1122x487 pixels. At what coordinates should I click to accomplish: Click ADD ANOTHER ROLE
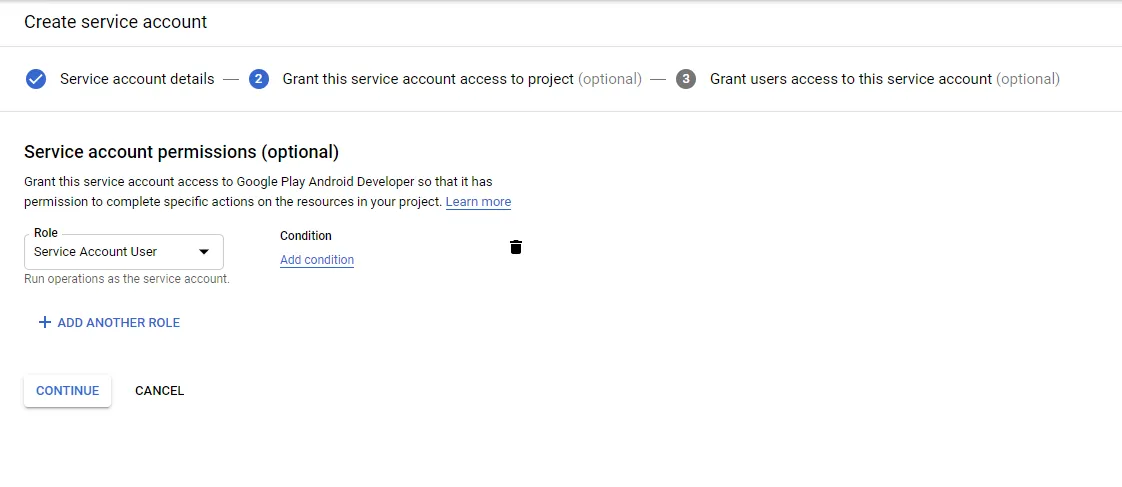tap(109, 323)
